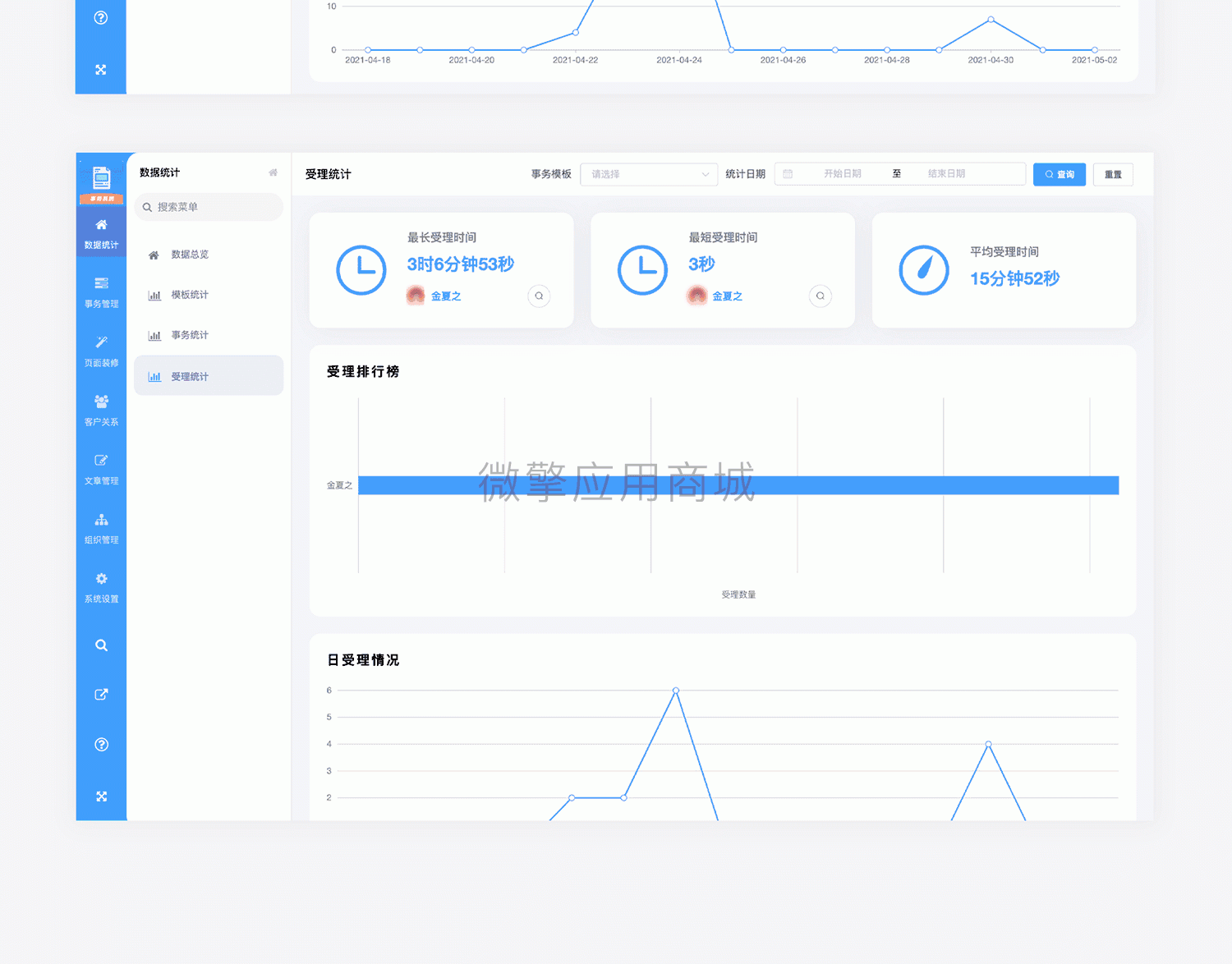Click the blue 金夏之 bar in 受理排行榜
The width and height of the screenshot is (1232, 964).
738,485
